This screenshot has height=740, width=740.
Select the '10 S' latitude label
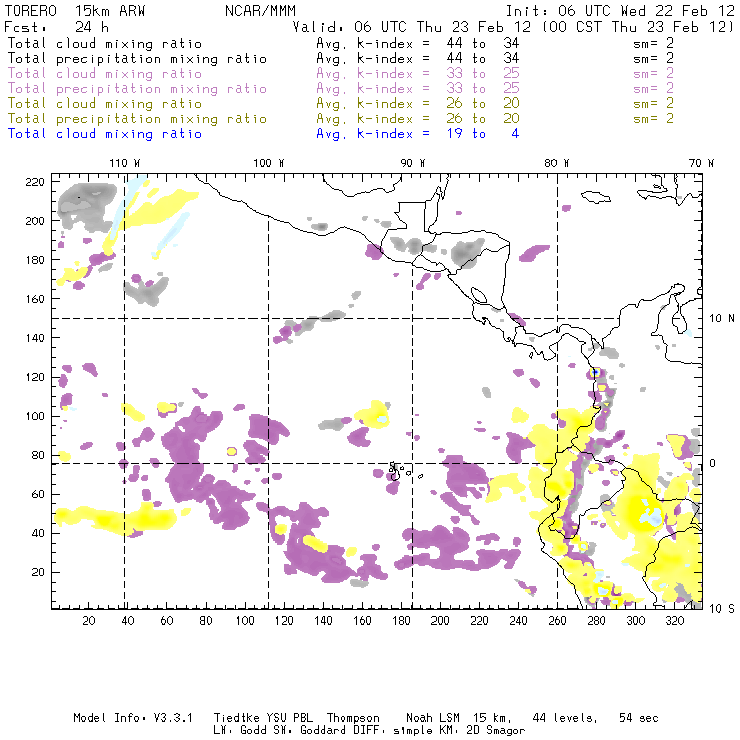coord(722,609)
